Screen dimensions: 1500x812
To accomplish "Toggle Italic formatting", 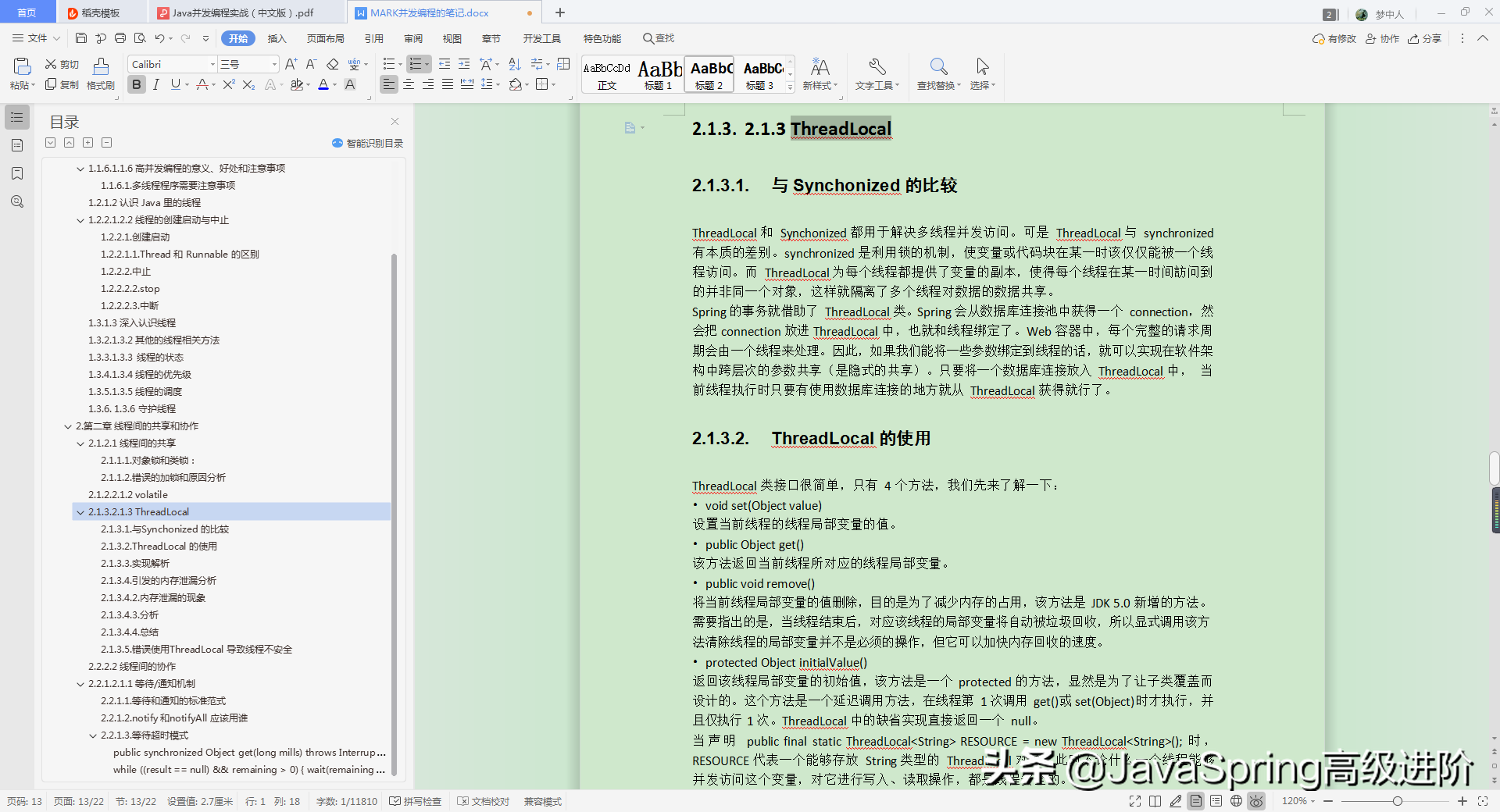I will (156, 84).
